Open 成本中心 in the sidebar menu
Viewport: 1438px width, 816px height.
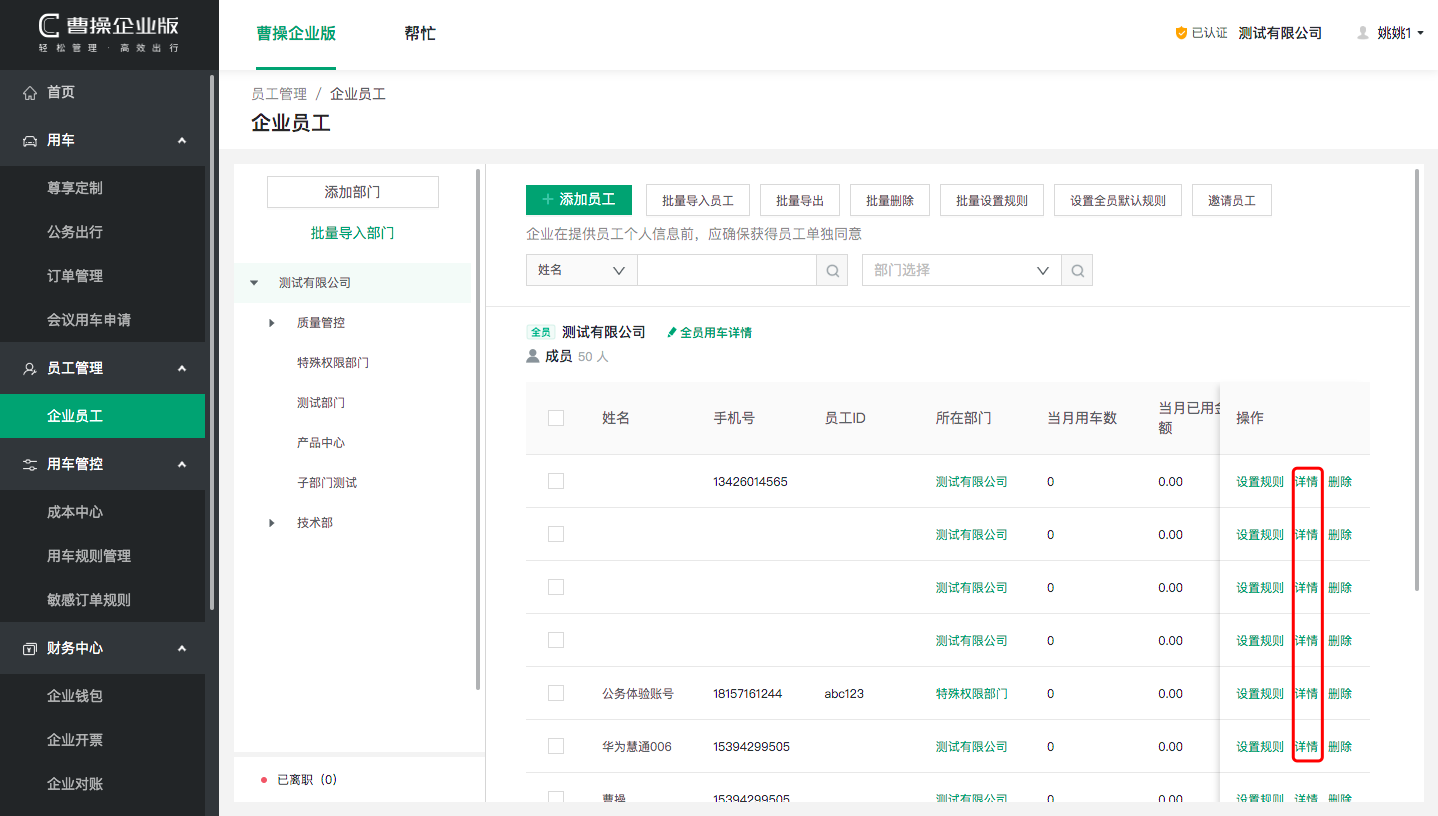point(75,512)
